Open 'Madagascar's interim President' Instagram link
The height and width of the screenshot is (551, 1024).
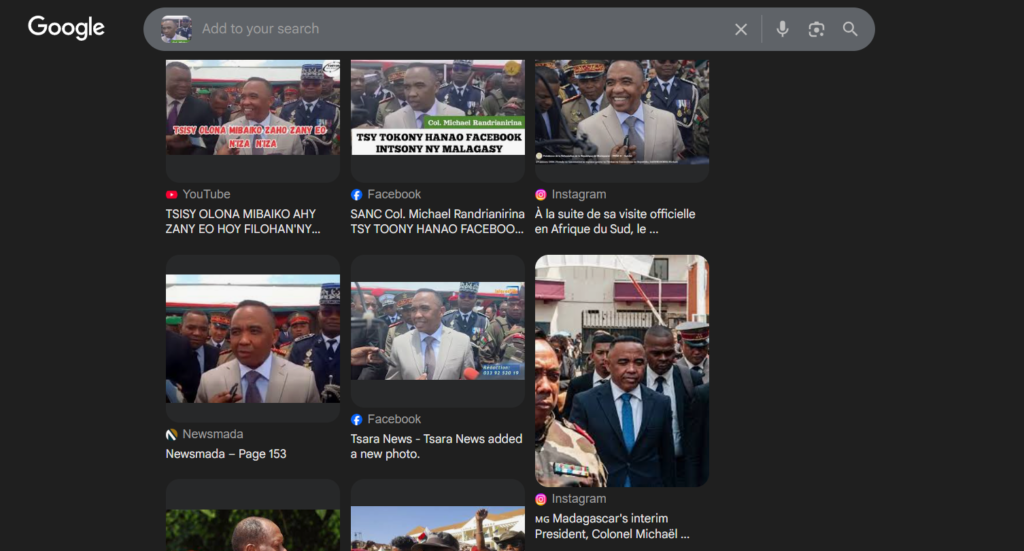pyautogui.click(x=610, y=526)
